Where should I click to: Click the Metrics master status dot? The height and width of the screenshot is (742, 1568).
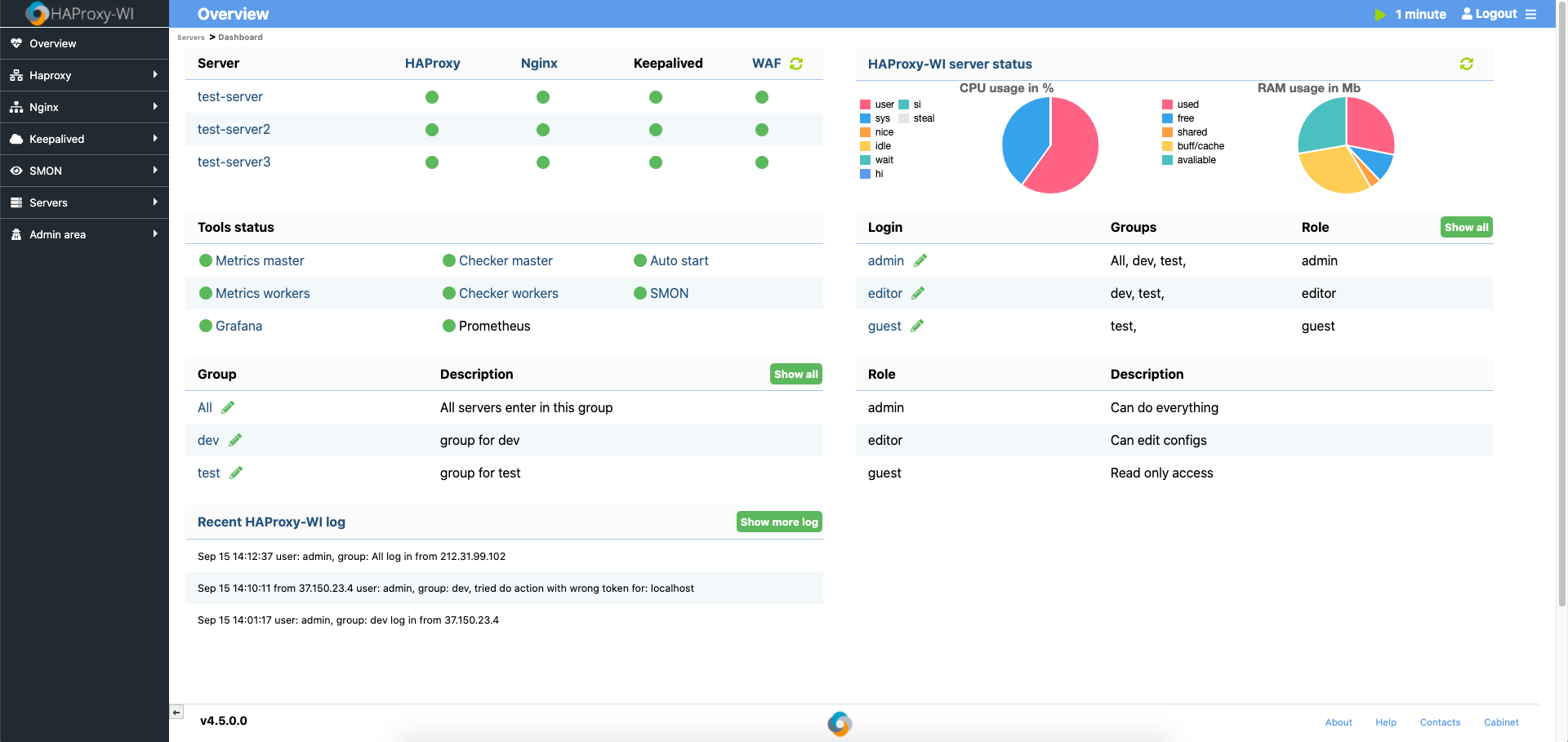[x=206, y=260]
